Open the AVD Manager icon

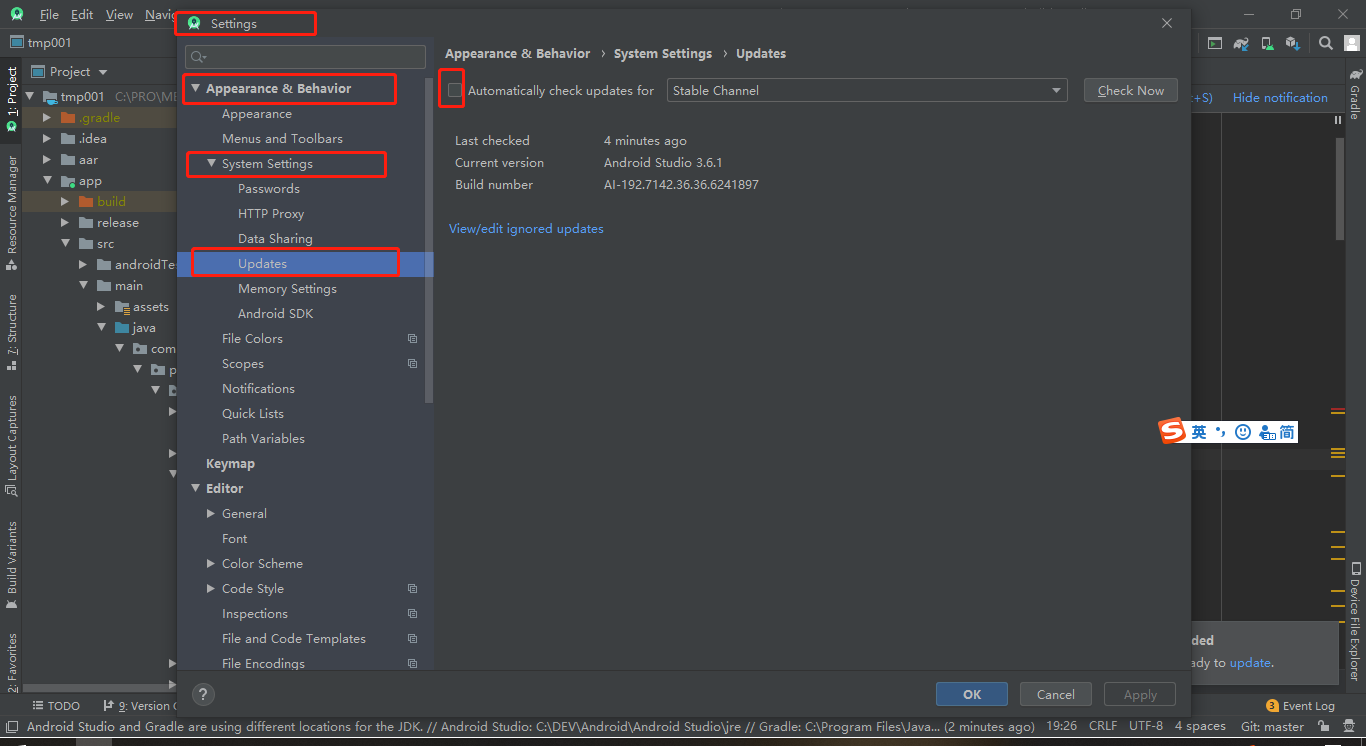pos(1267,43)
